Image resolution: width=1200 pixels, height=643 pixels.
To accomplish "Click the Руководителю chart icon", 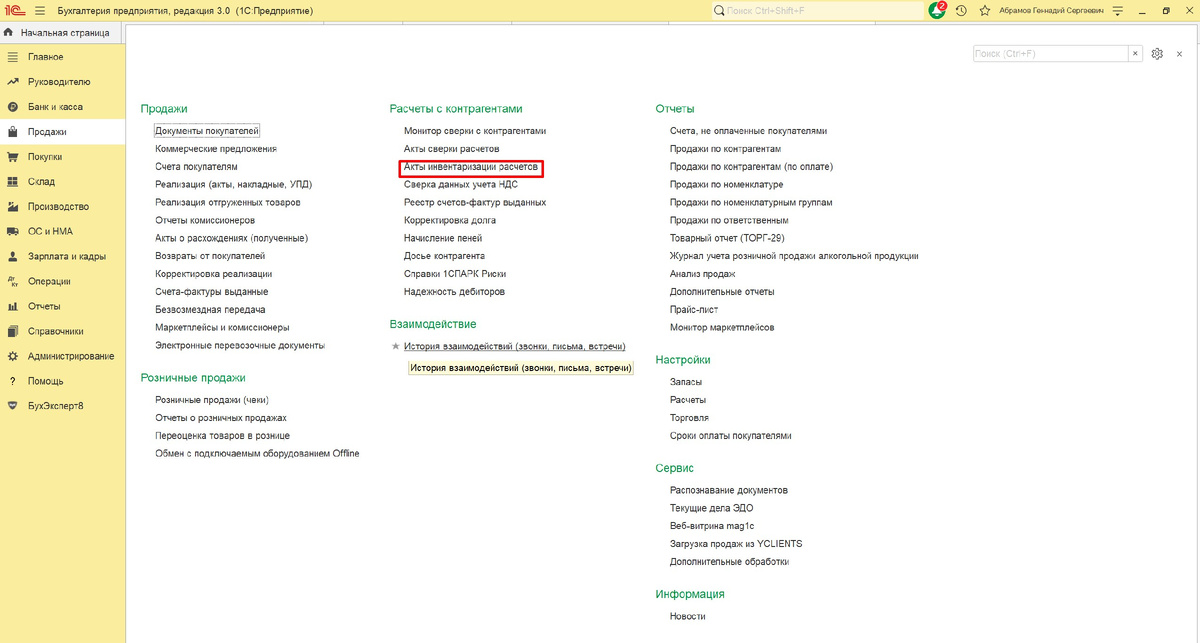I will click(12, 82).
